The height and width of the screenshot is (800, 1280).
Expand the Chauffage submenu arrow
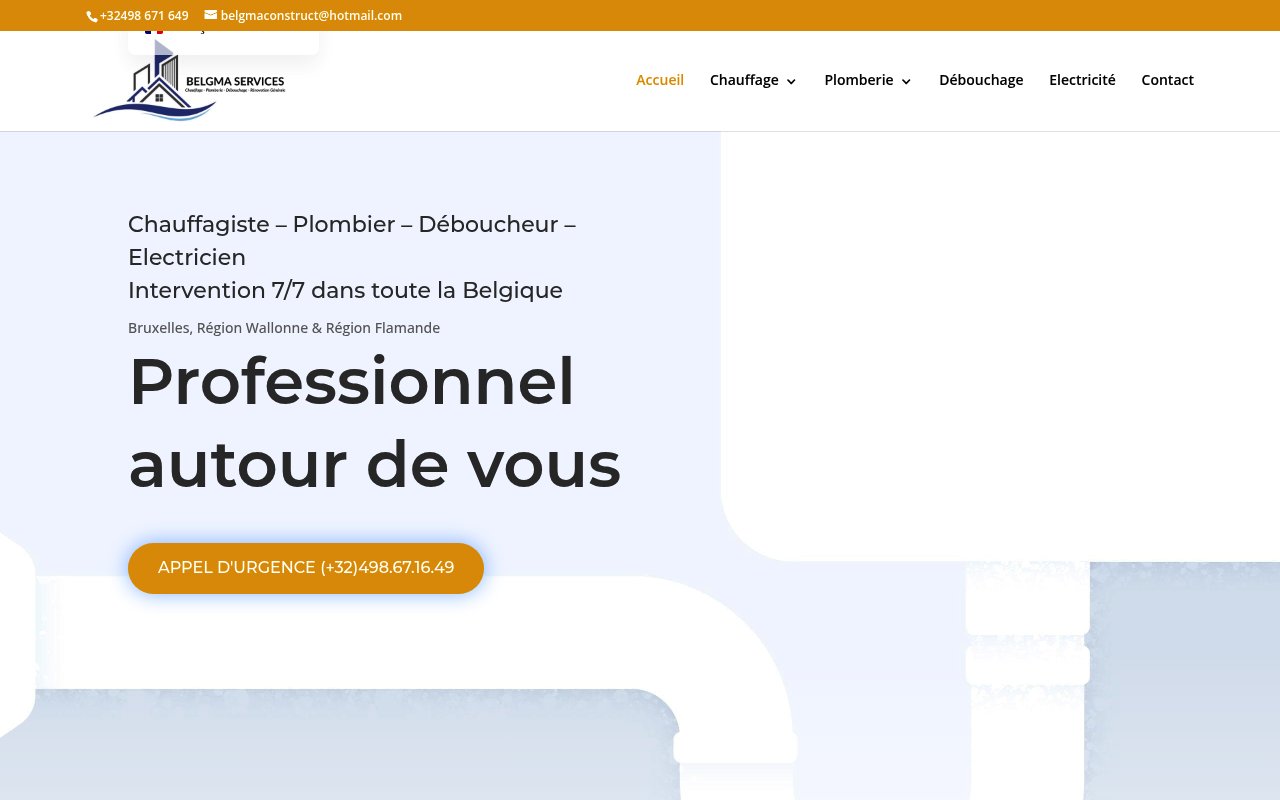791,82
